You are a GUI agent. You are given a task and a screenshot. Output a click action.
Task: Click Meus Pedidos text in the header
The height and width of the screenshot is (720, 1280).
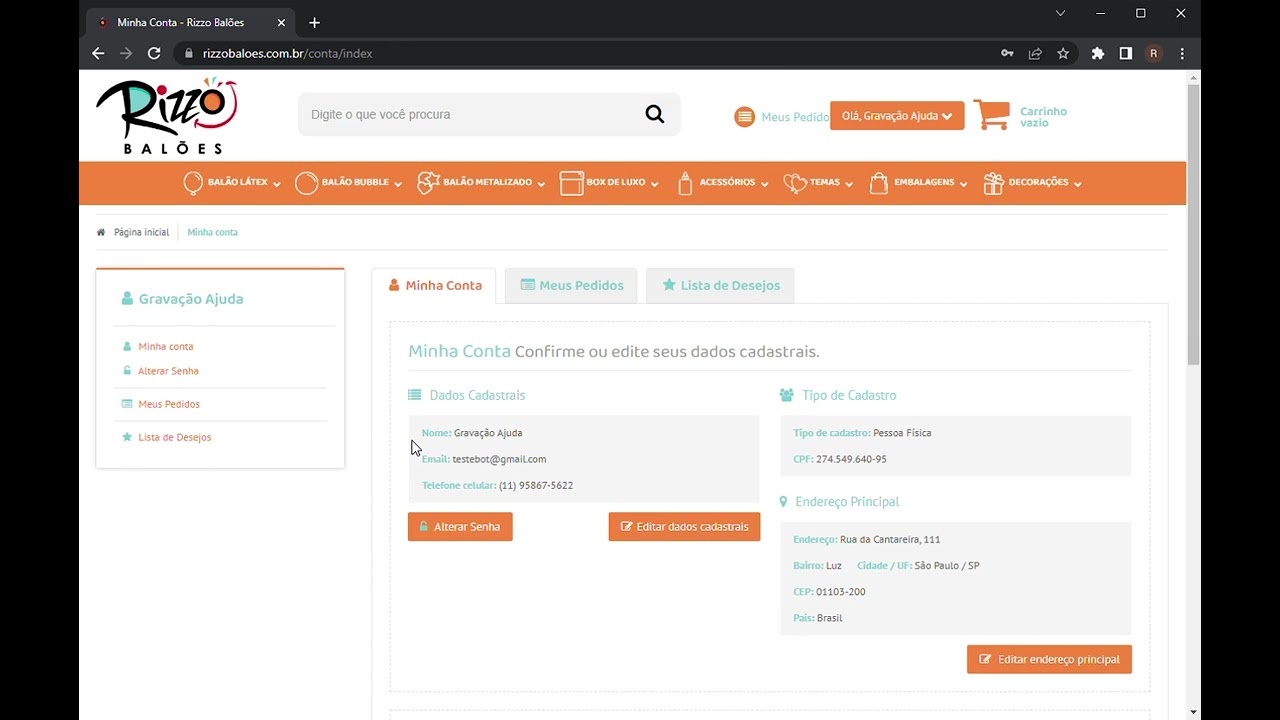click(x=795, y=117)
